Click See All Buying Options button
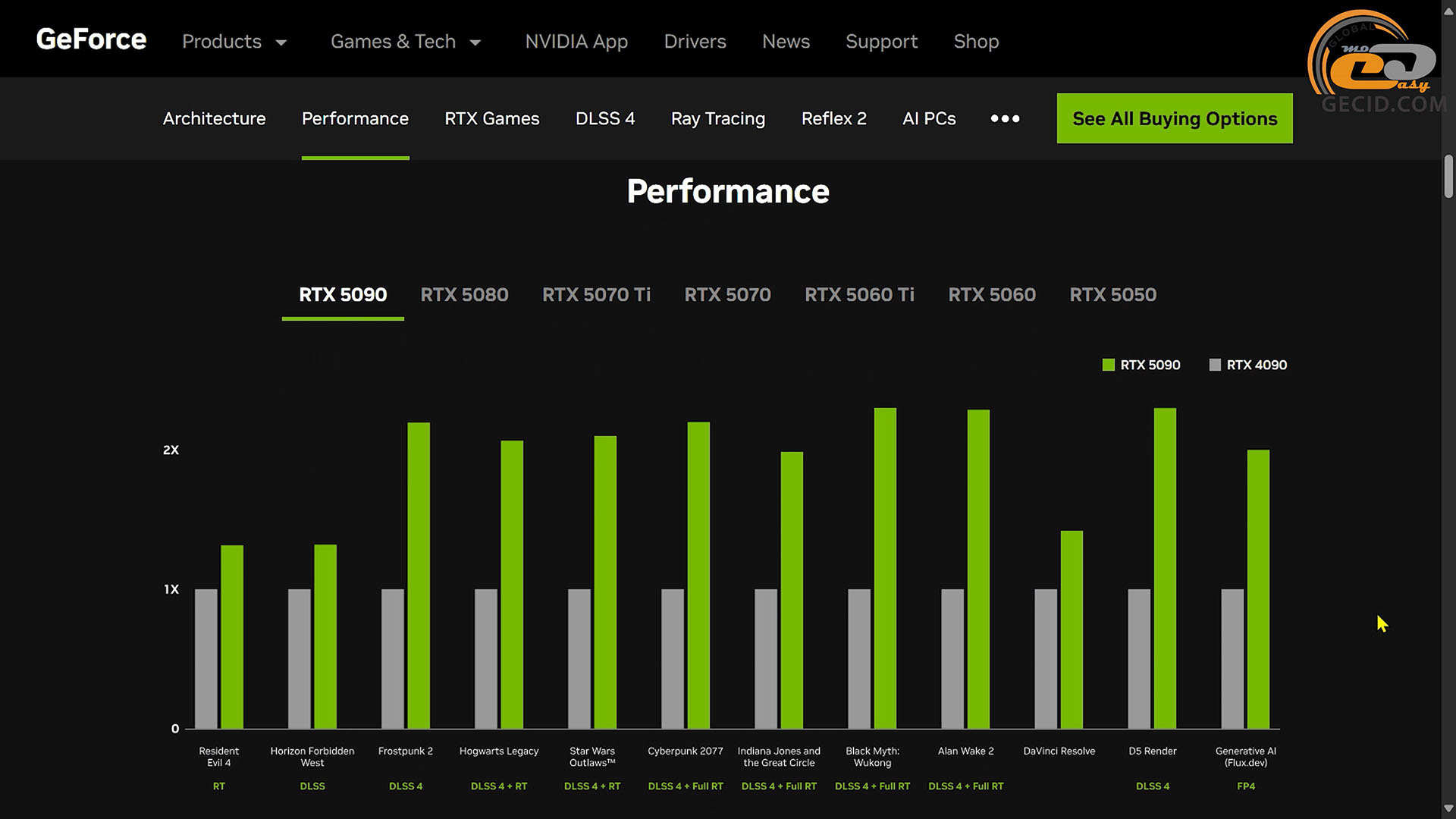Image resolution: width=1456 pixels, height=819 pixels. (x=1175, y=118)
